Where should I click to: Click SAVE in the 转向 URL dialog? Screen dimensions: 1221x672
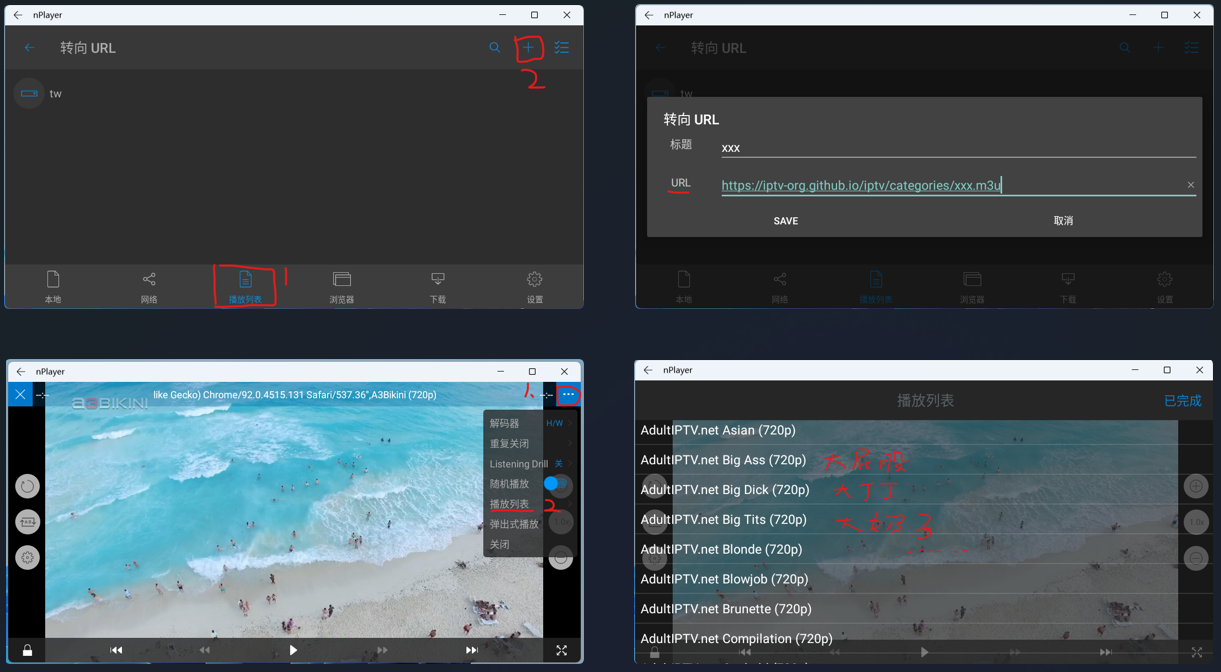pos(786,221)
